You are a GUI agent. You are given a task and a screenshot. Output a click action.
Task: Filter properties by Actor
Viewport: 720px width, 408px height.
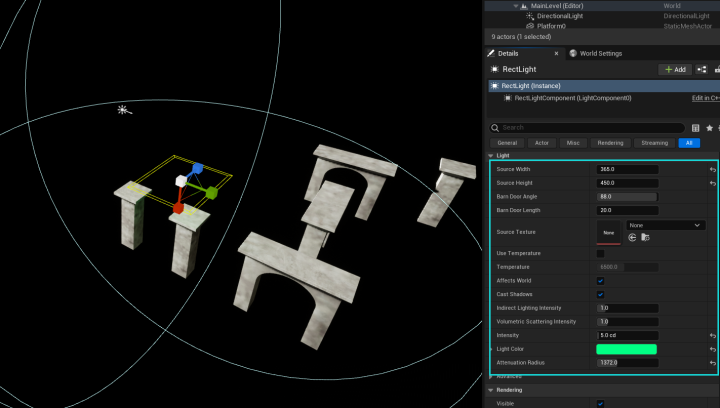point(542,143)
